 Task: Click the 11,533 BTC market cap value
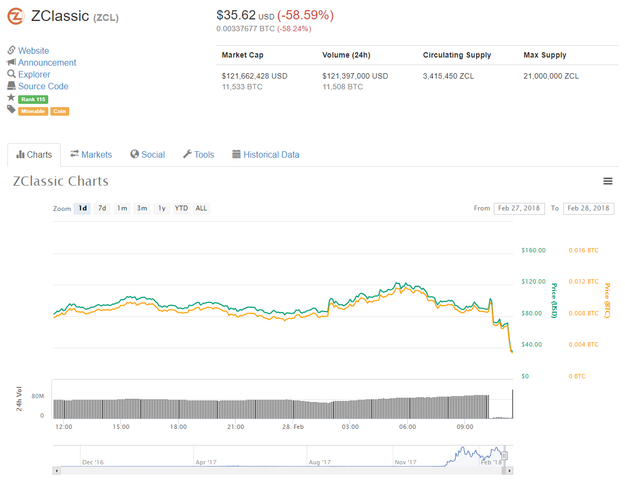[x=242, y=87]
